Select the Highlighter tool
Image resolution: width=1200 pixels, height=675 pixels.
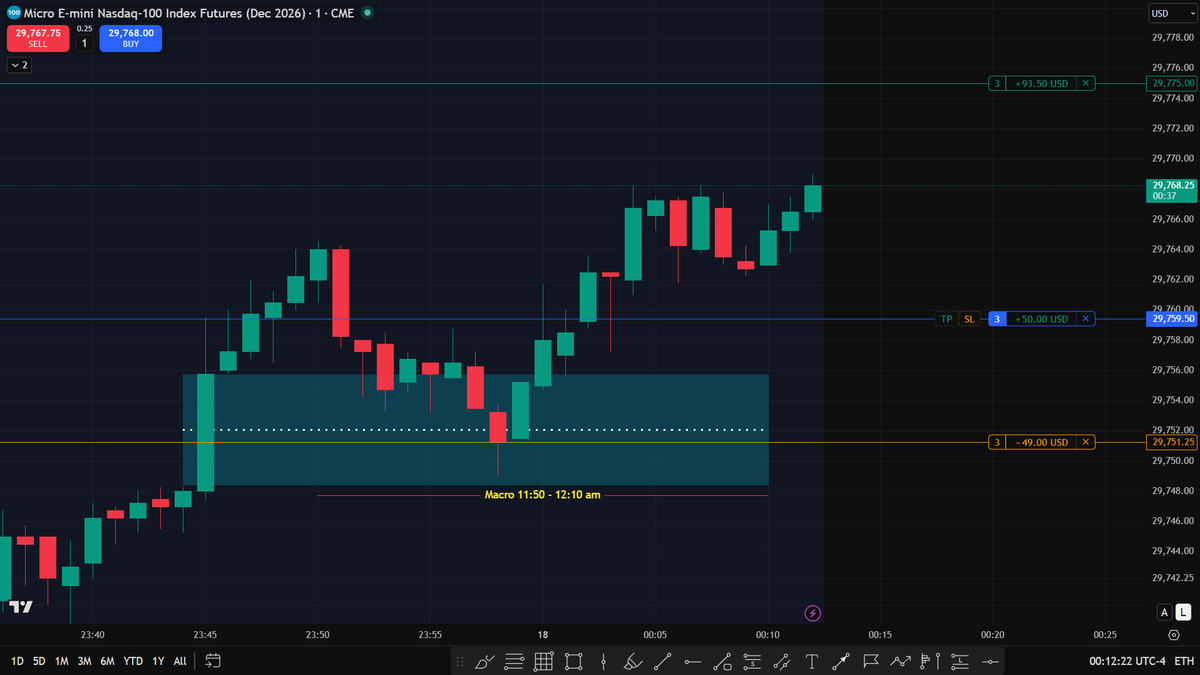[633, 661]
